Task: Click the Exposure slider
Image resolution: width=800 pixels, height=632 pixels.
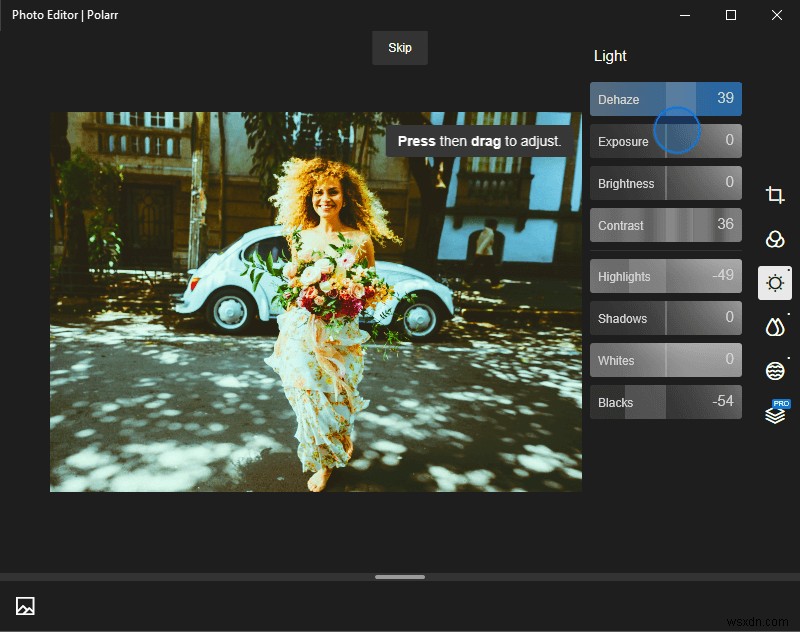Action: pos(665,141)
